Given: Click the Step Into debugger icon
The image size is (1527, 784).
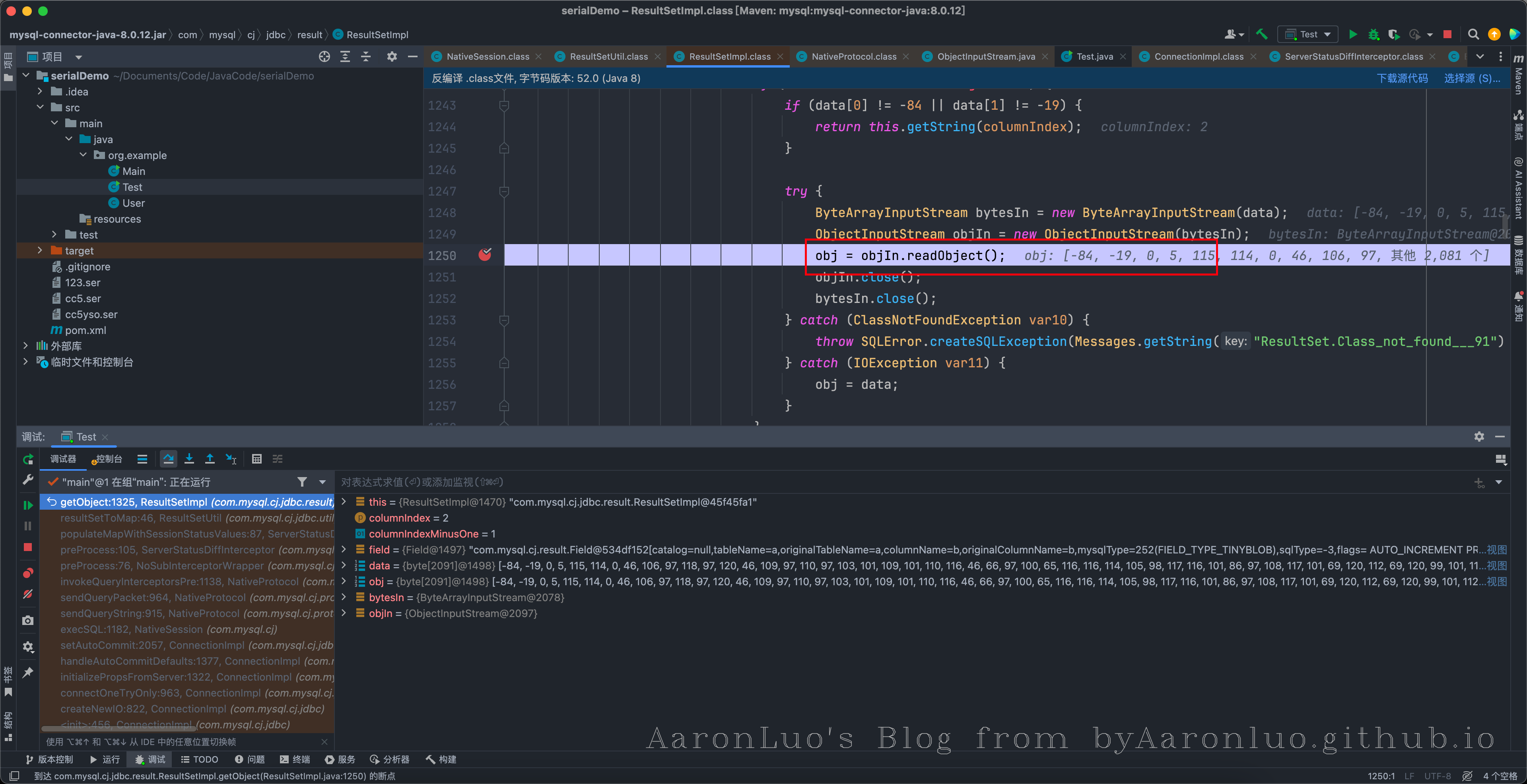Looking at the screenshot, I should pos(189,459).
